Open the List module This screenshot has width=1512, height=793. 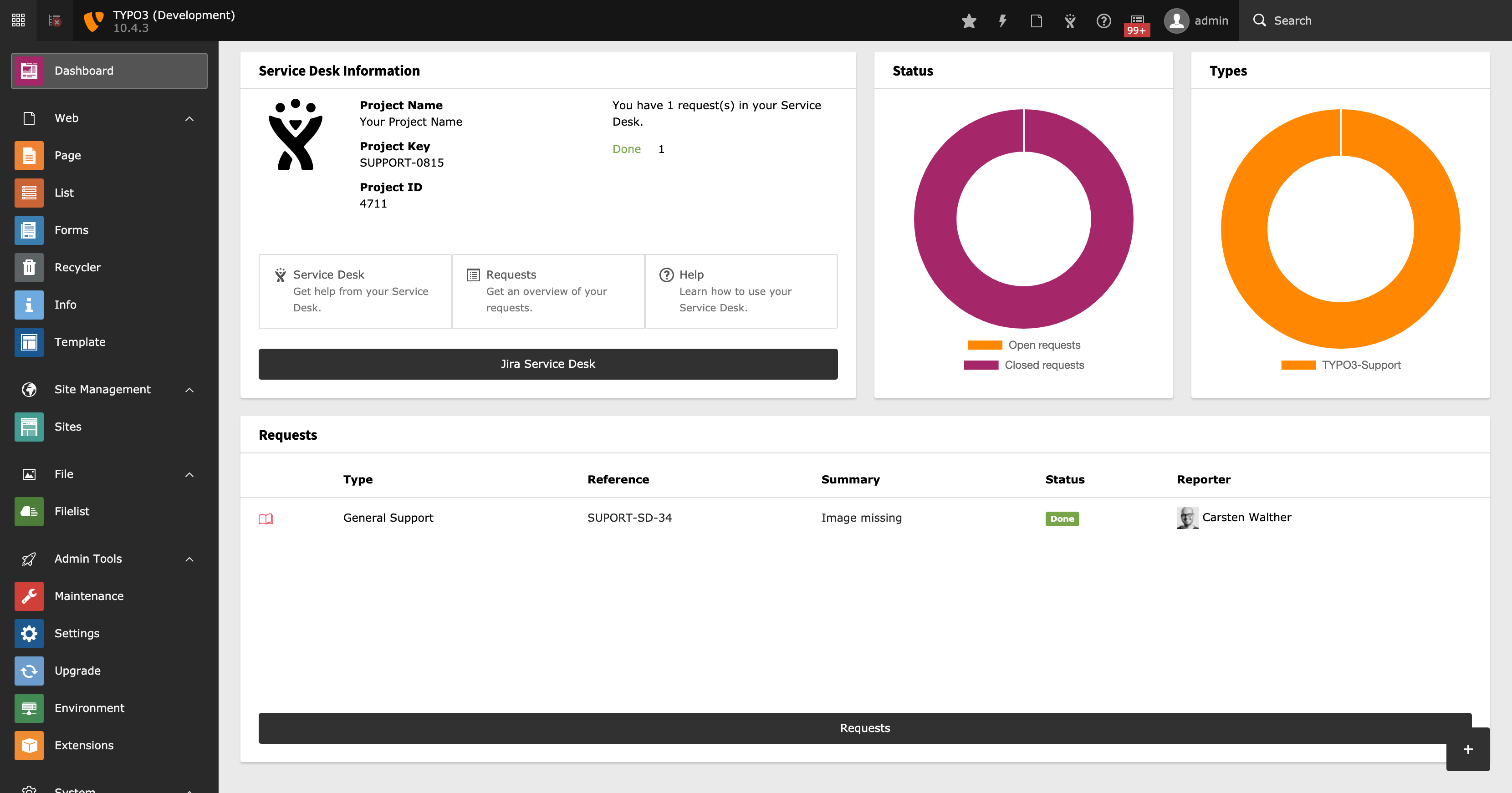pyautogui.click(x=109, y=193)
